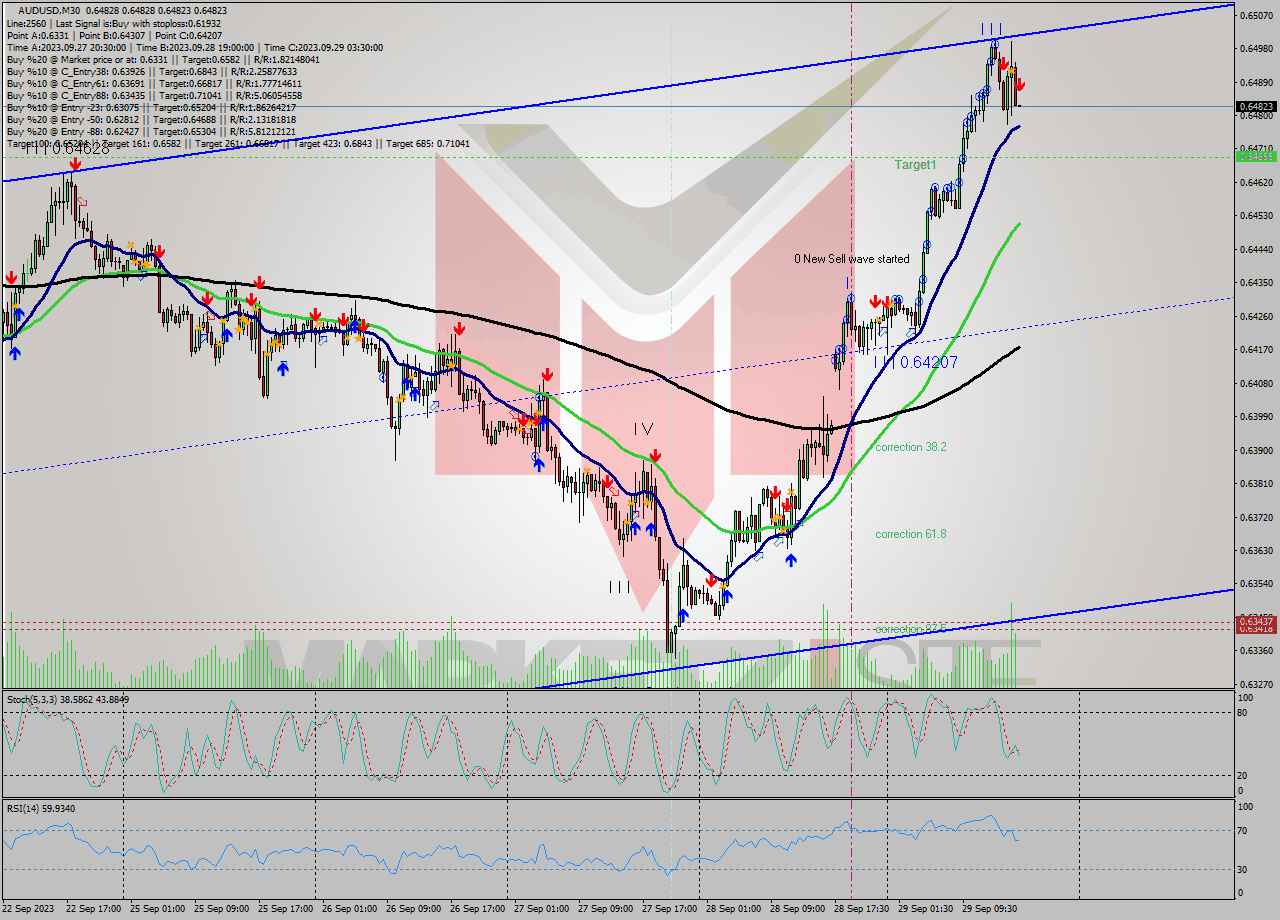Click the '26 Sep 17:00' time label
The width and height of the screenshot is (1280, 920).
point(477,908)
